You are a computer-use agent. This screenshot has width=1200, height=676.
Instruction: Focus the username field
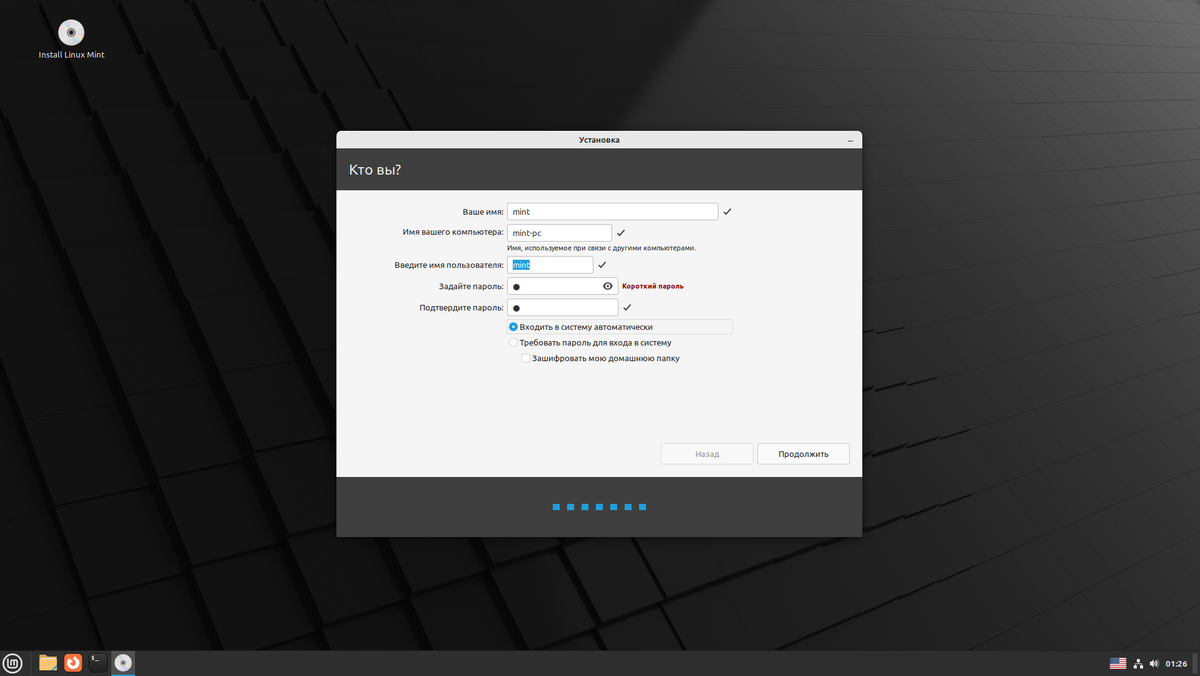(x=550, y=265)
